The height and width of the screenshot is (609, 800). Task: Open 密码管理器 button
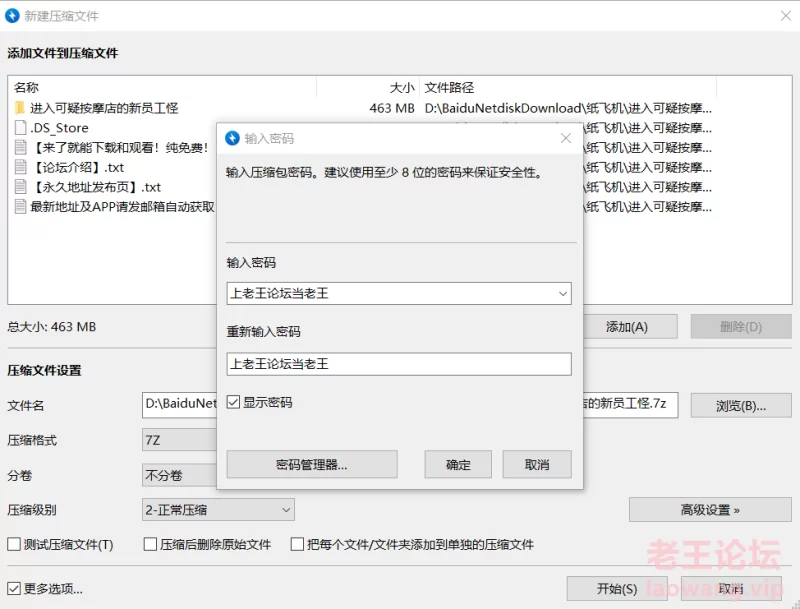coord(312,465)
